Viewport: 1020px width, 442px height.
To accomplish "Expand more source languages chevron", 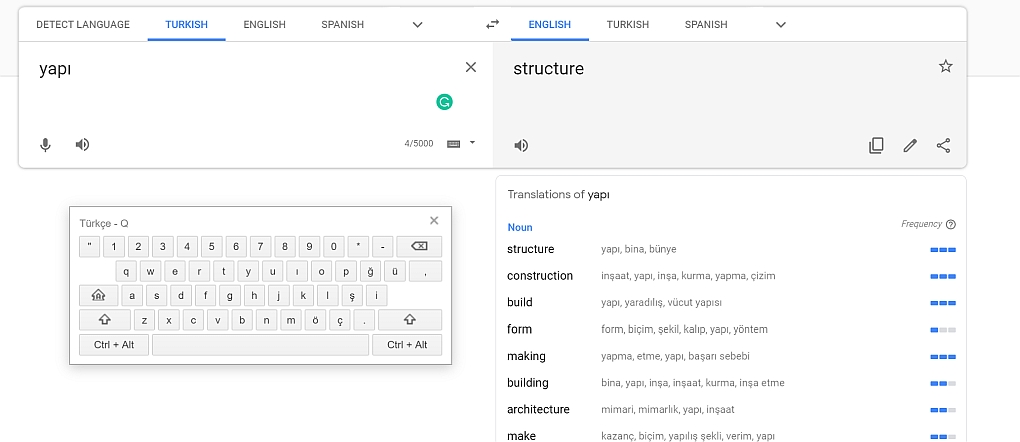I will point(418,24).
